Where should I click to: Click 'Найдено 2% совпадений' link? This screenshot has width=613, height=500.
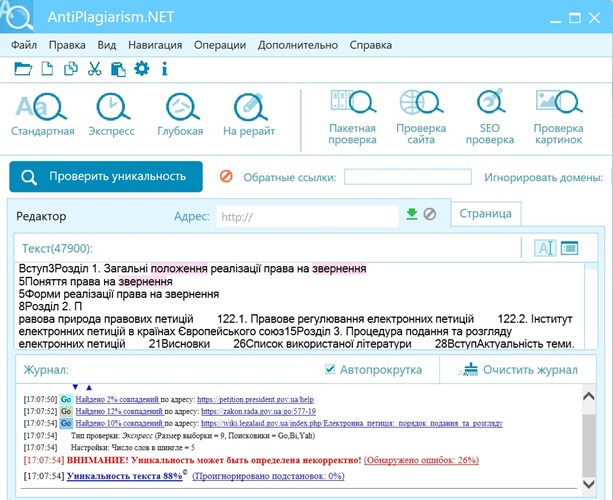(117, 400)
